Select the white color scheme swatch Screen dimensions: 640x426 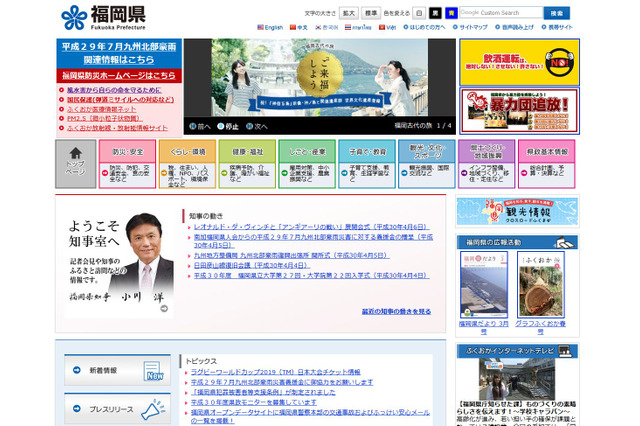pos(419,13)
